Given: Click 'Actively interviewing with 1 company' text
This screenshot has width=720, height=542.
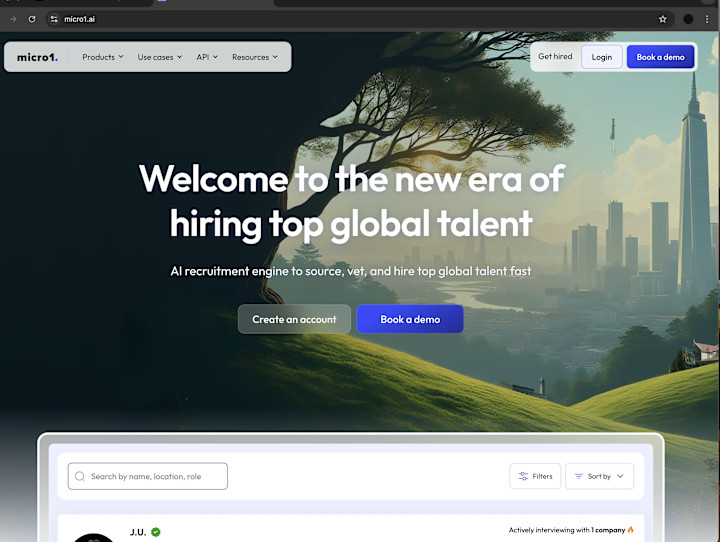Looking at the screenshot, I should tap(567, 530).
